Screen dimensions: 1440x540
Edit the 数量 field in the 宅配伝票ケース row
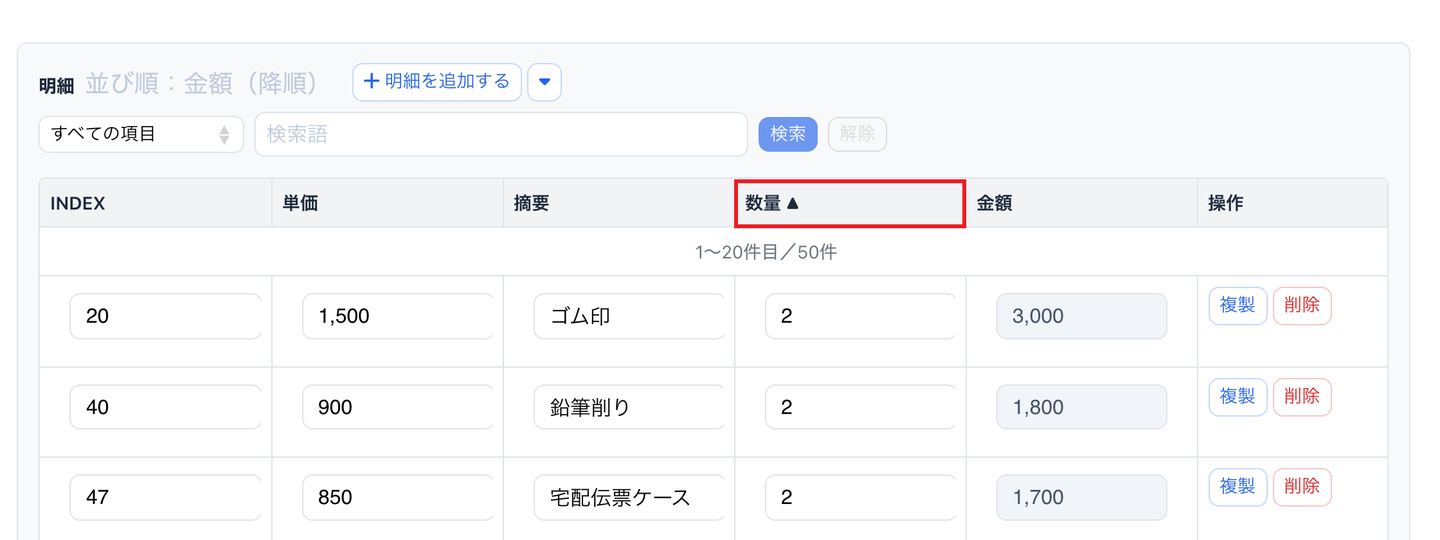click(x=861, y=497)
